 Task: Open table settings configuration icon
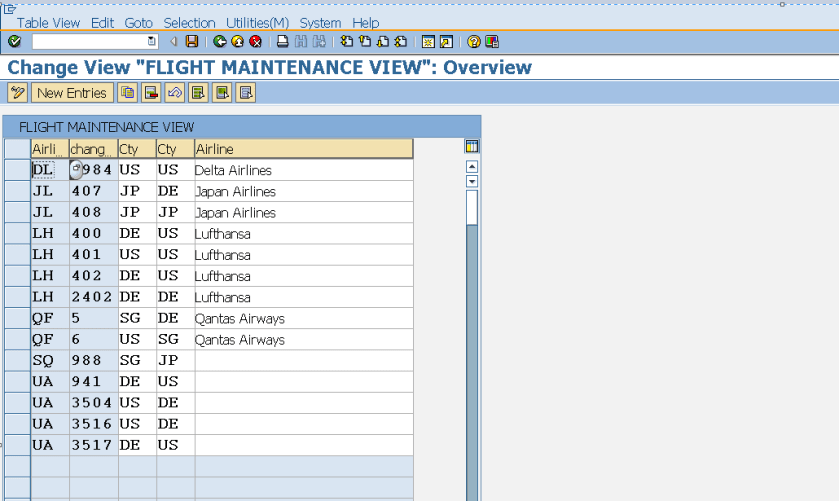pyautogui.click(x=472, y=147)
